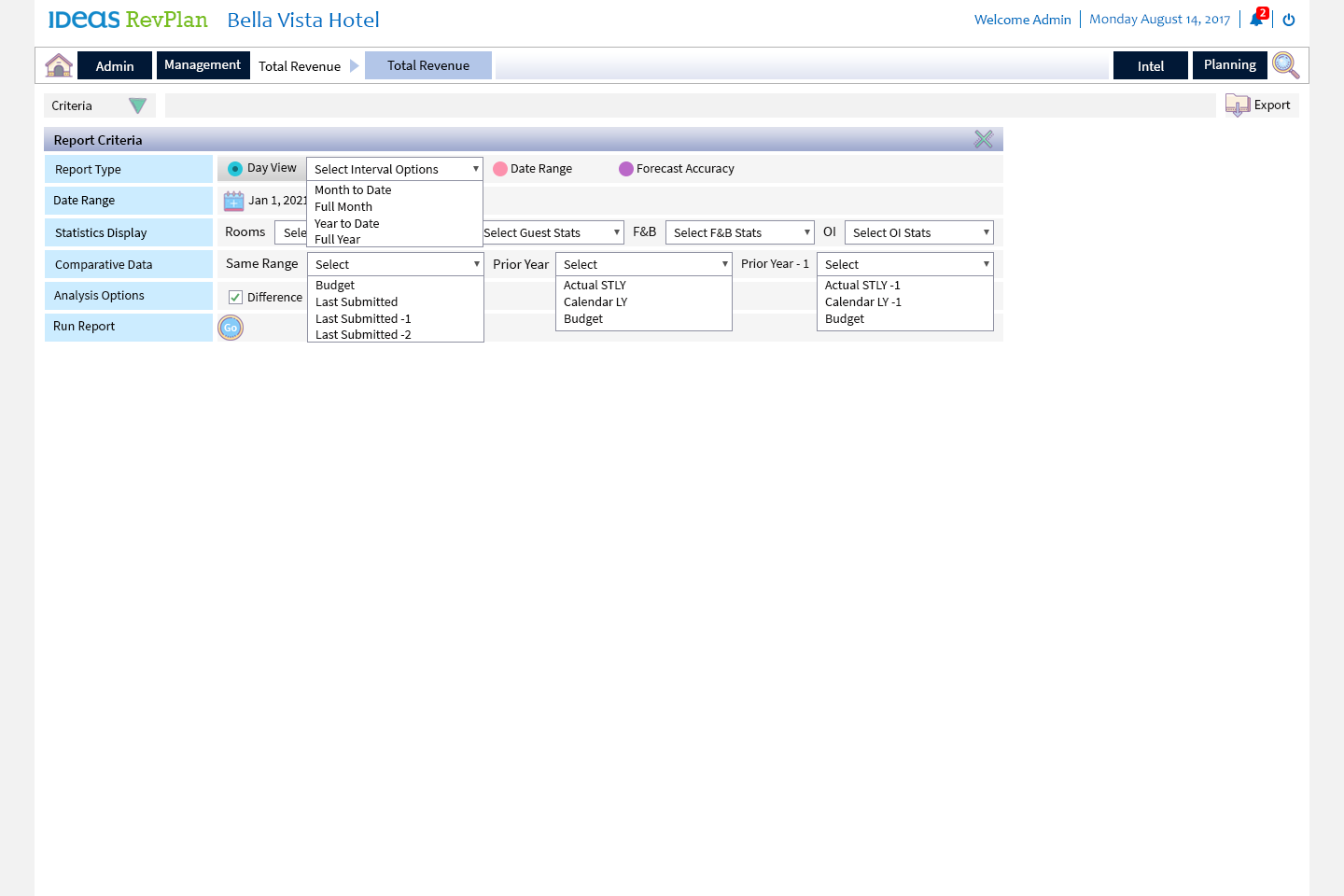
Task: Open the Select Guest Stats dropdown
Action: tap(553, 232)
